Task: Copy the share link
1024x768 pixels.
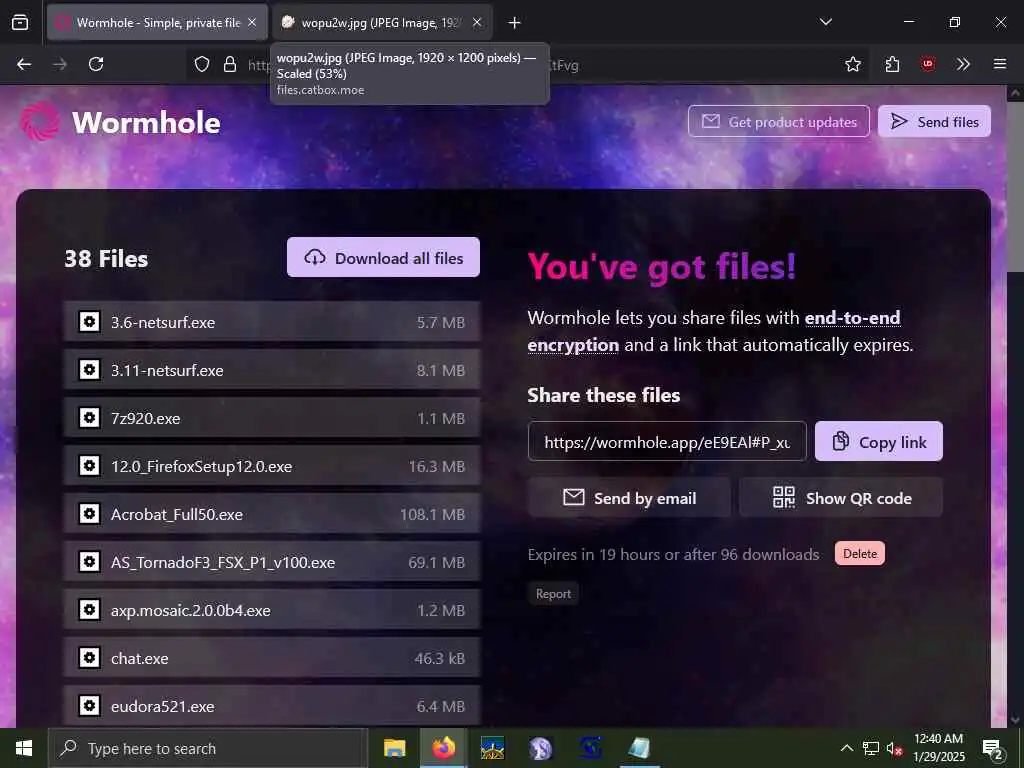Action: (x=879, y=441)
